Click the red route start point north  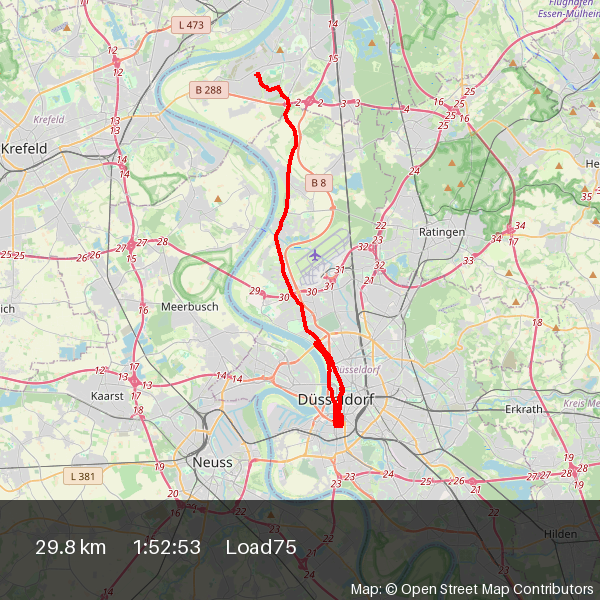258,74
